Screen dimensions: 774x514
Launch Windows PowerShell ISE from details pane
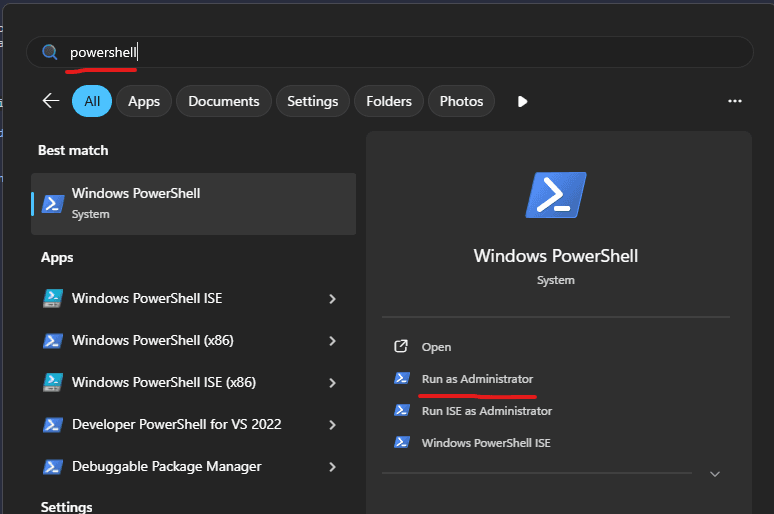tap(486, 442)
